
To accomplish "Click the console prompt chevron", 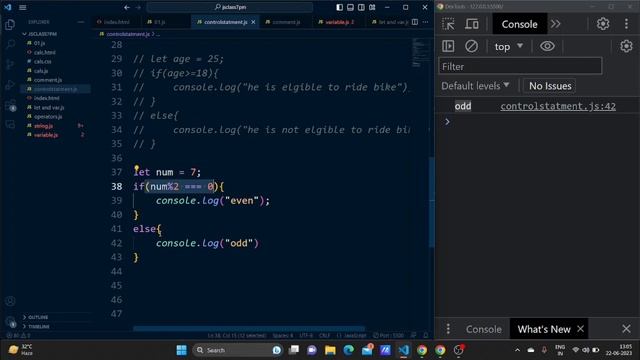I will [447, 122].
